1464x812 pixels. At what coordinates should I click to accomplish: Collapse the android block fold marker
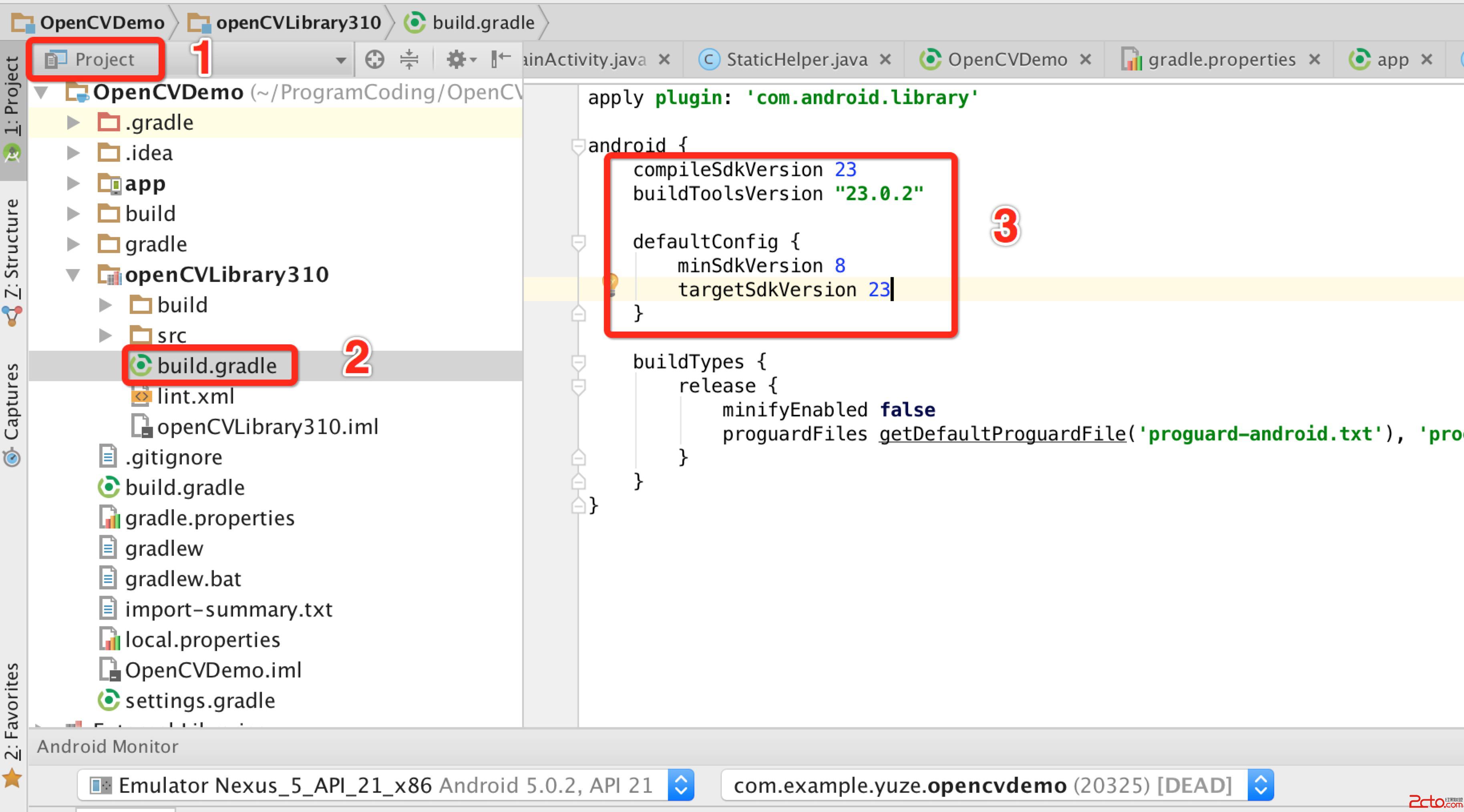coord(578,146)
